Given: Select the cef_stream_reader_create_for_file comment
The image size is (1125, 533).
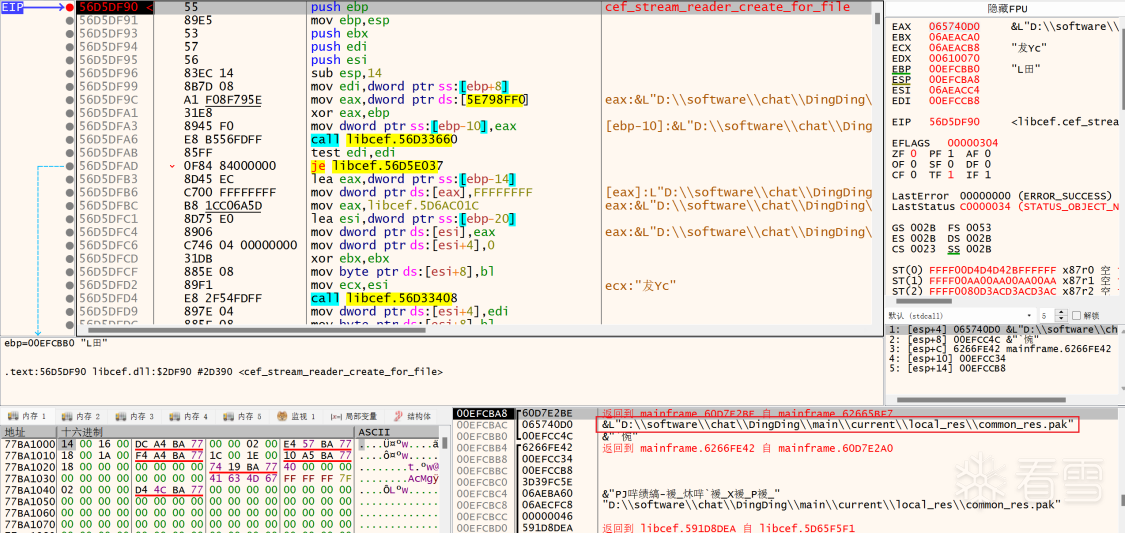Looking at the screenshot, I should coord(727,7).
